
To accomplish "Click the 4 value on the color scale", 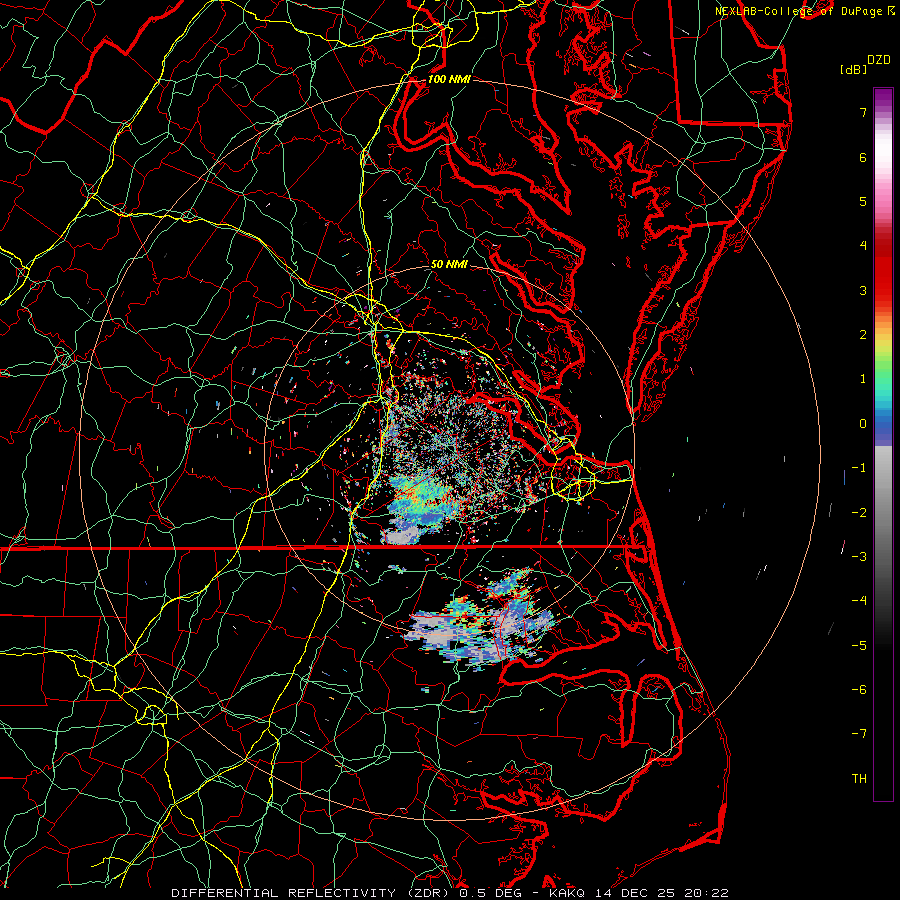I will [x=863, y=246].
